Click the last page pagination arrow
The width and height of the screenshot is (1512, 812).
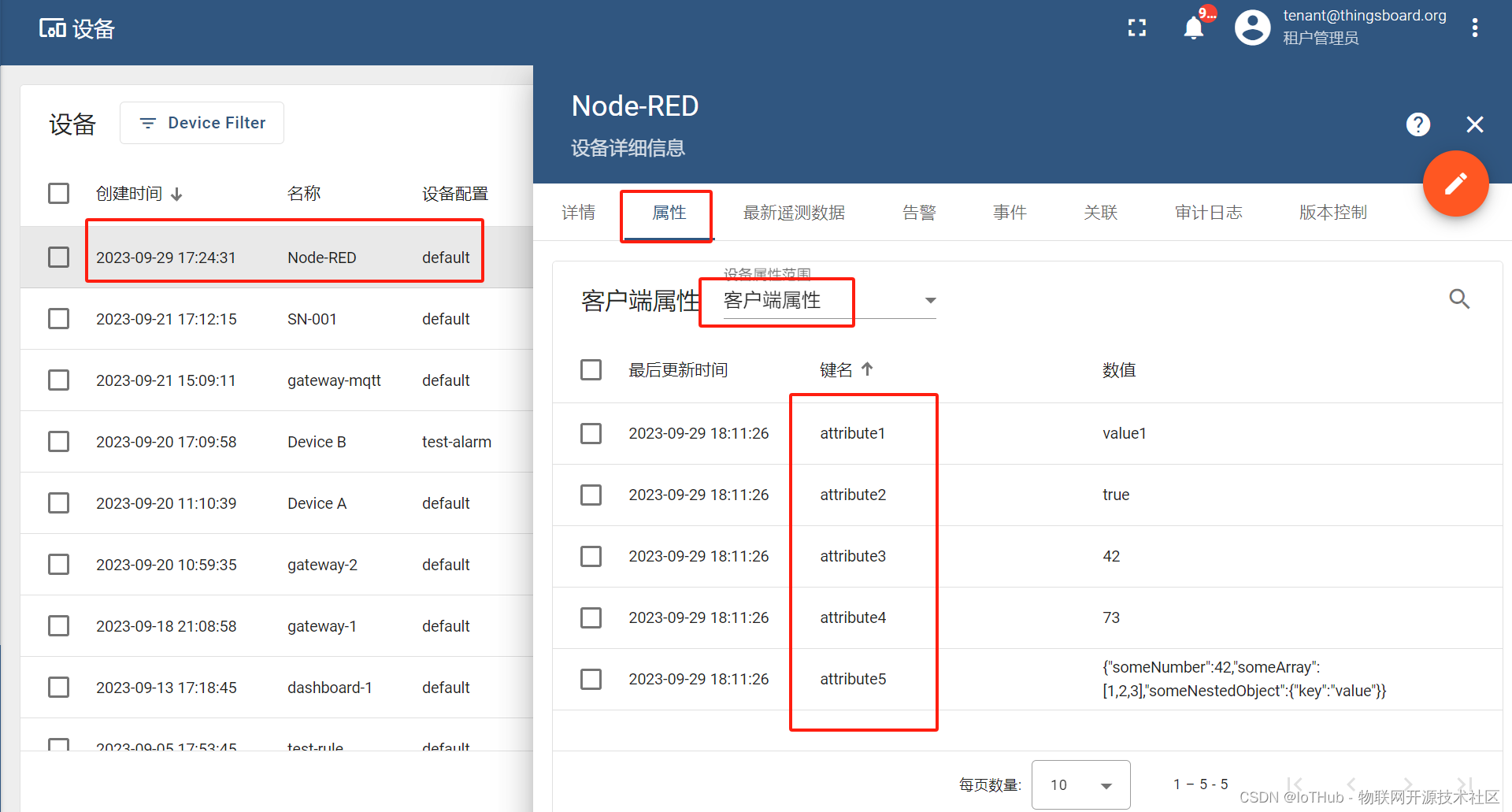pos(1465,784)
